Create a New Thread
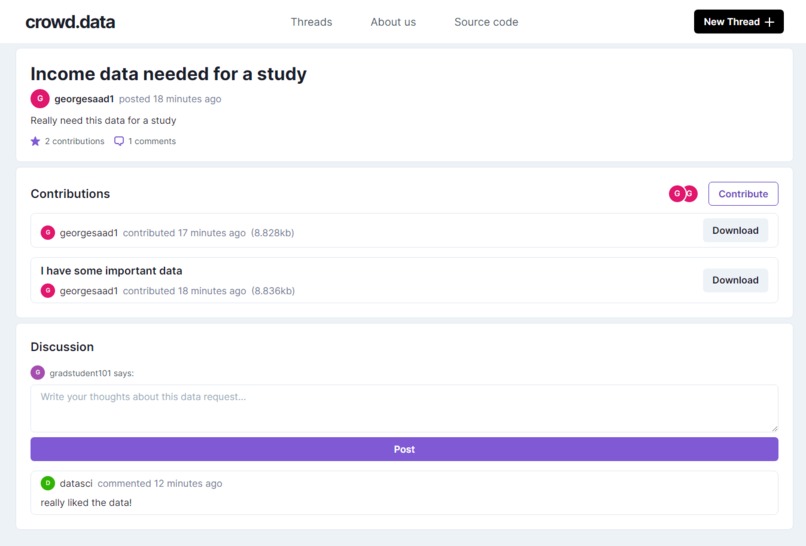The height and width of the screenshot is (546, 806). tap(739, 22)
